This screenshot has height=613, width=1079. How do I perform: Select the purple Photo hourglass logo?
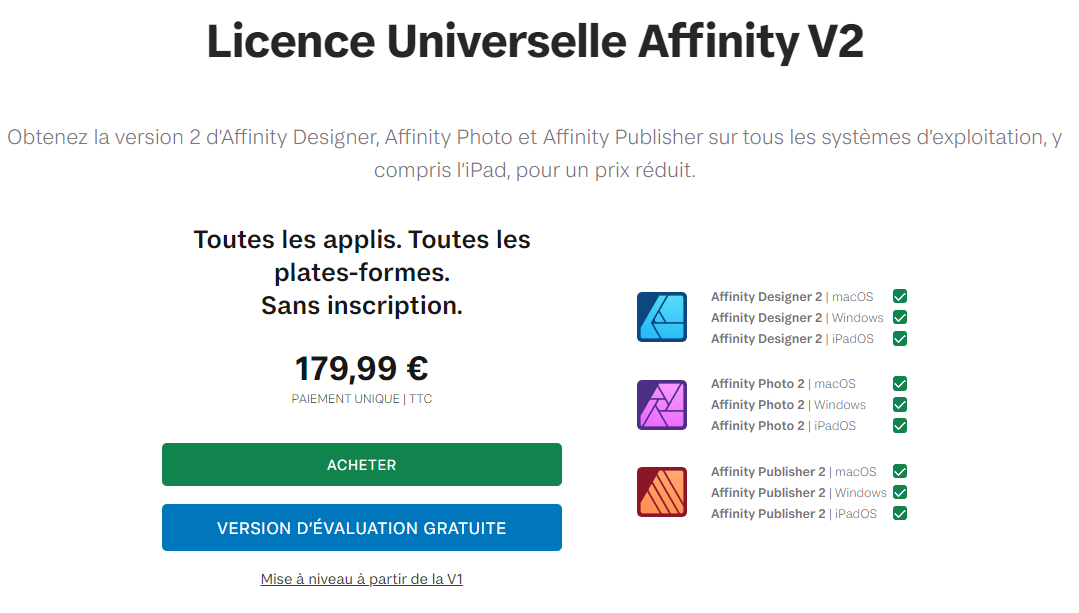[661, 404]
